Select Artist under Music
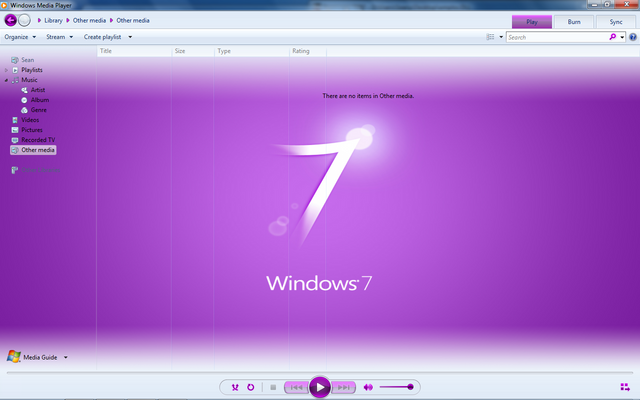Screen dimensions: 640x400 (x=38, y=90)
